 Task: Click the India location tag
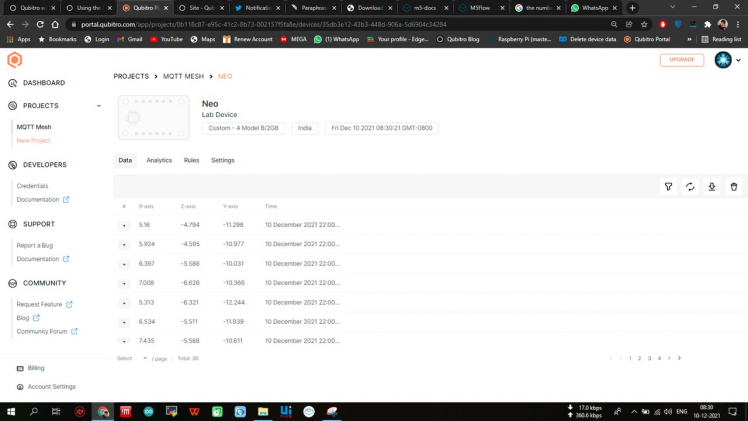(305, 128)
